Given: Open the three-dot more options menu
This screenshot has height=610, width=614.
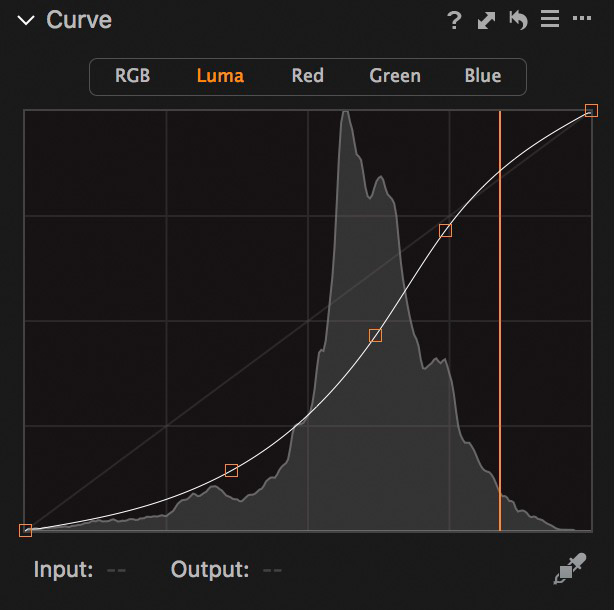Looking at the screenshot, I should point(581,20).
